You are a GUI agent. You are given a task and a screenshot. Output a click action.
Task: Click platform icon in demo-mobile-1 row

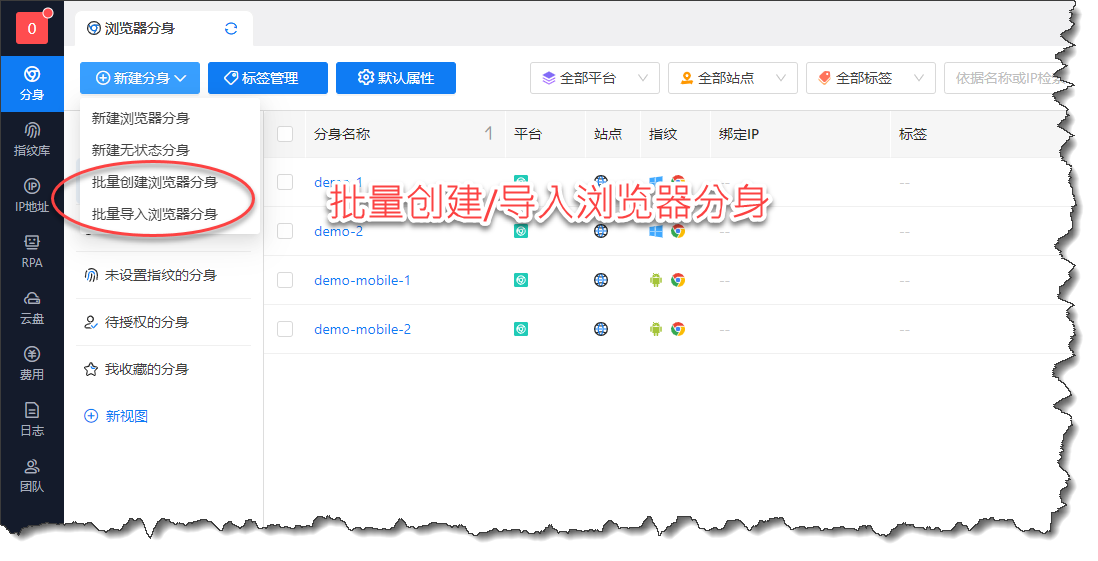point(520,280)
